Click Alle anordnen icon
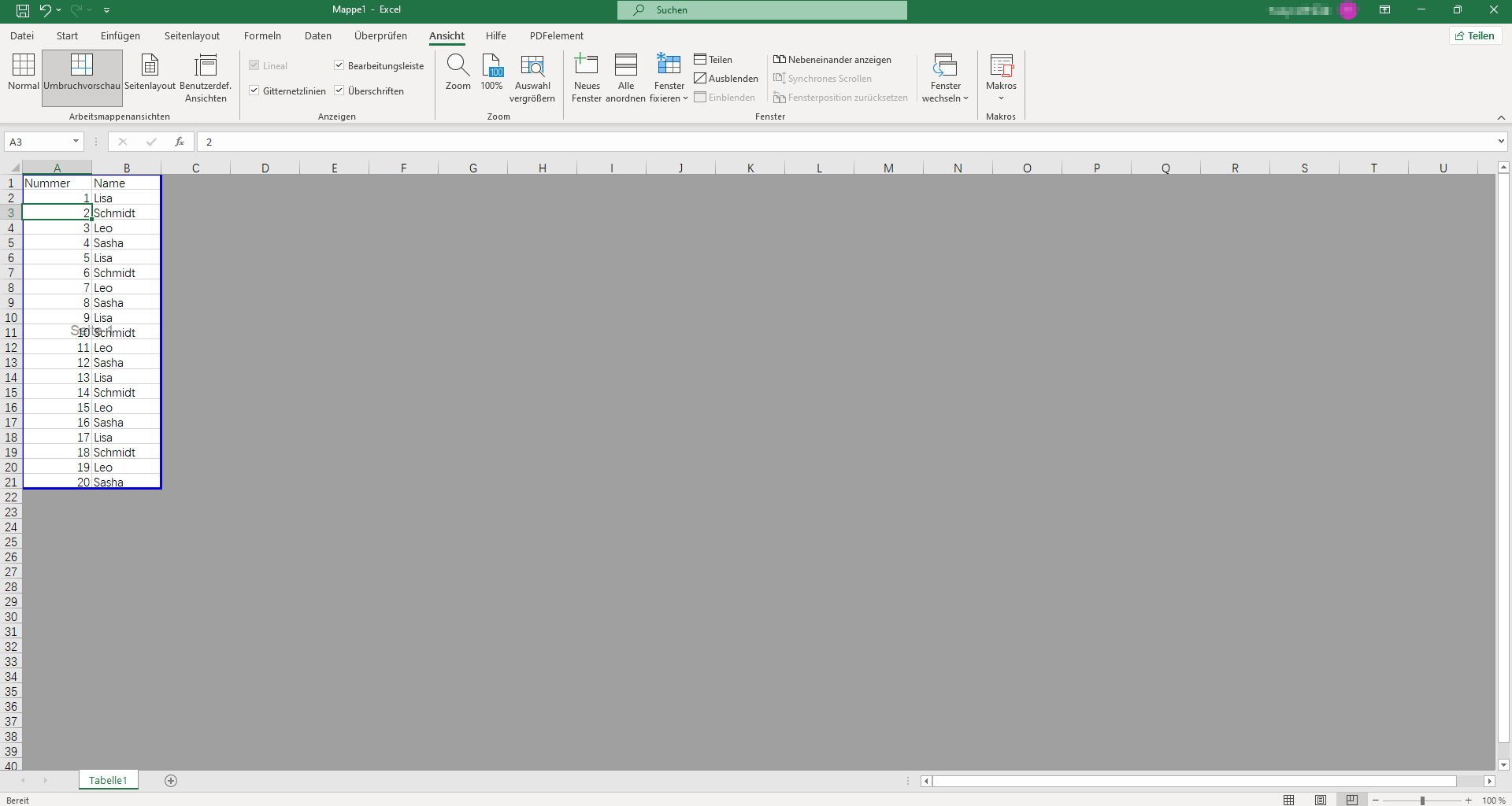Screen dimensions: 1512x806 (x=626, y=65)
